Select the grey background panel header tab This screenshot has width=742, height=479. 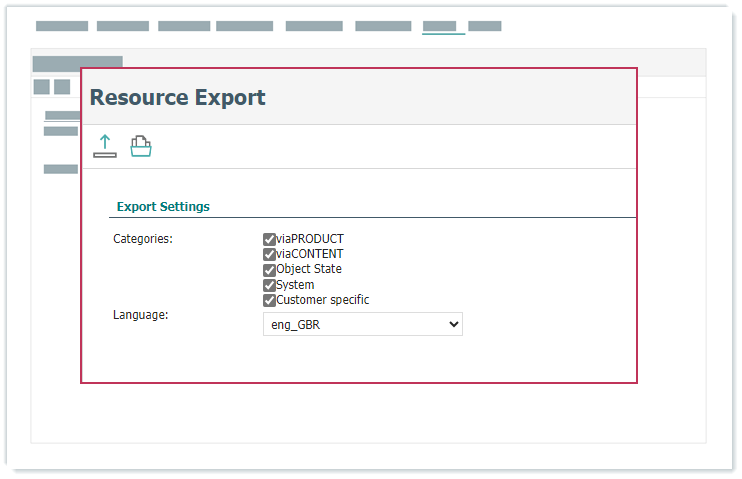(x=77, y=62)
